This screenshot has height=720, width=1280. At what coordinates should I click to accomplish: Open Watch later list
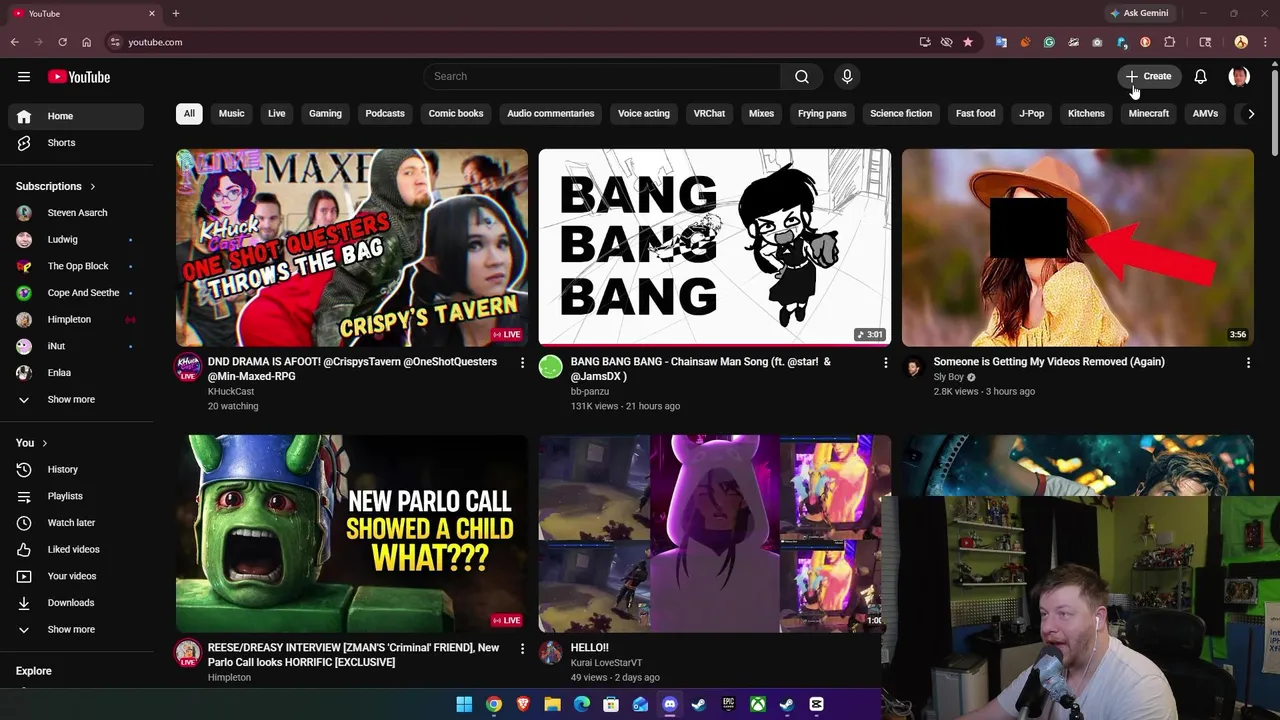[76, 523]
